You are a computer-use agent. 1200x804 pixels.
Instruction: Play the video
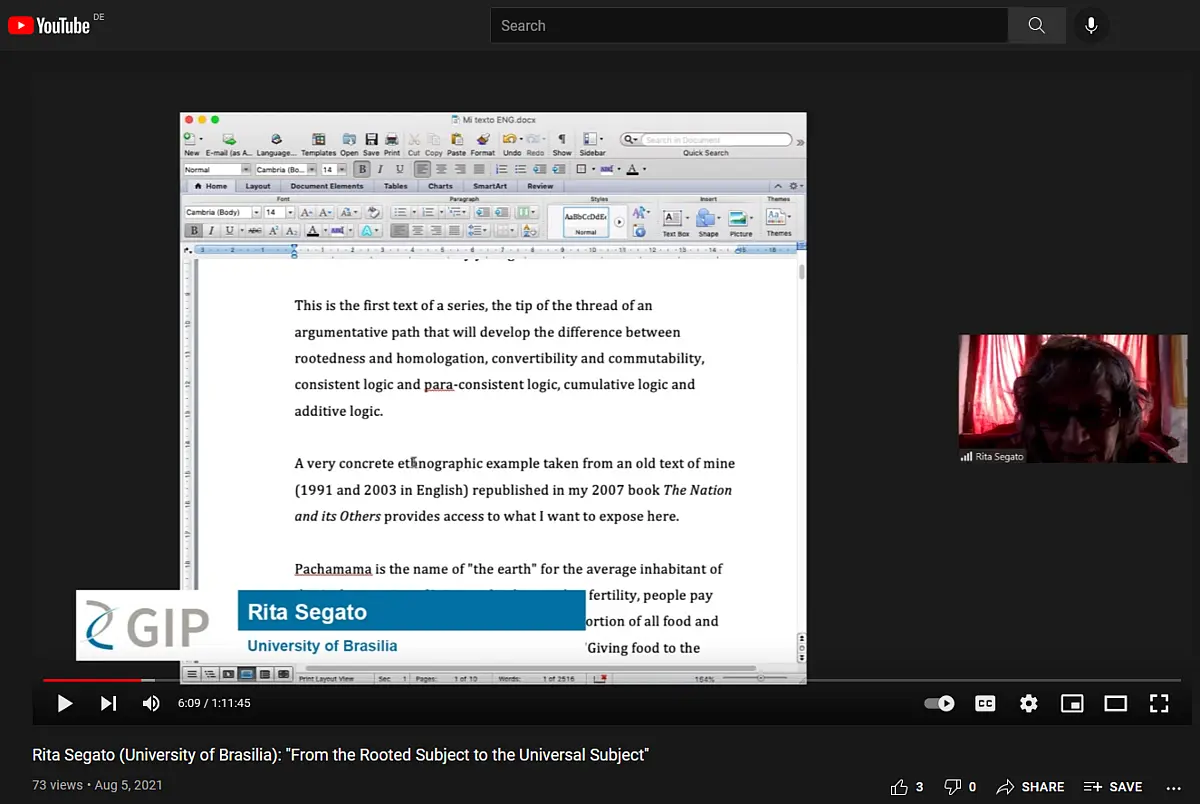(x=65, y=703)
